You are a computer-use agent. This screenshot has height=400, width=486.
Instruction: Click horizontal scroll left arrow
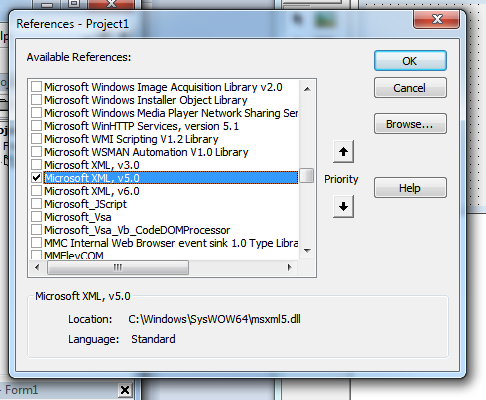click(x=37, y=267)
